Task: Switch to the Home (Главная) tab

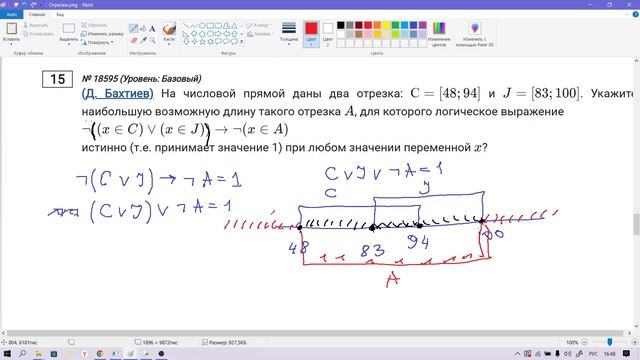Action: click(x=37, y=14)
